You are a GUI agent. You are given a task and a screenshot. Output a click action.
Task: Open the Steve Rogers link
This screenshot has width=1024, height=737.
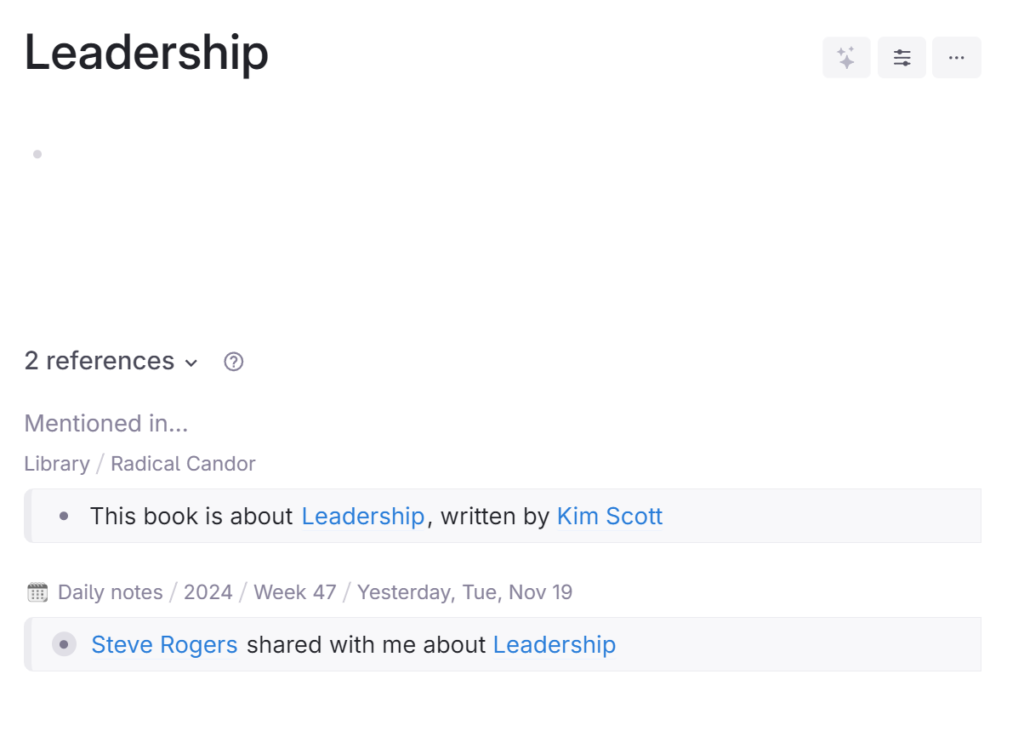pos(164,645)
